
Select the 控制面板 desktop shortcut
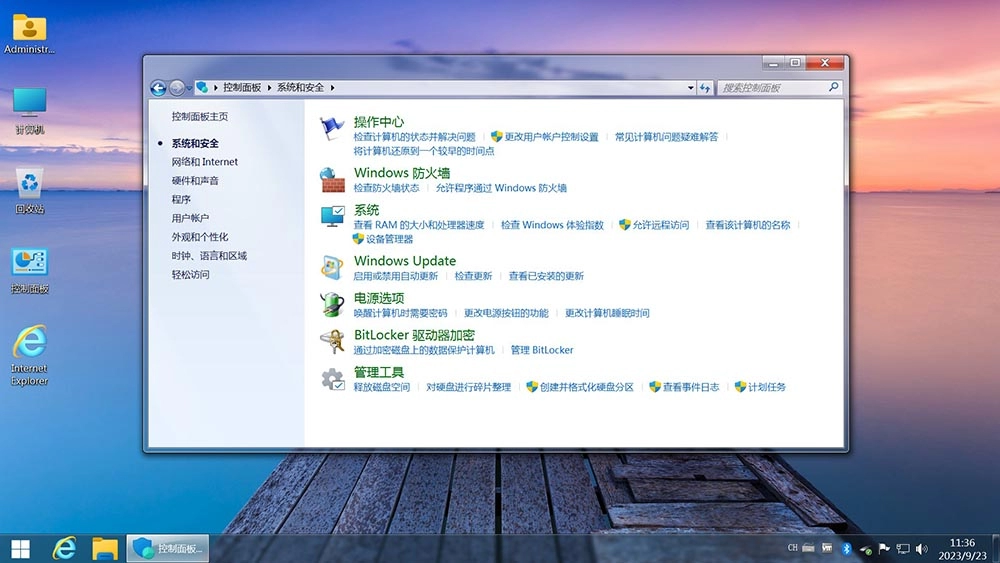pos(29,271)
